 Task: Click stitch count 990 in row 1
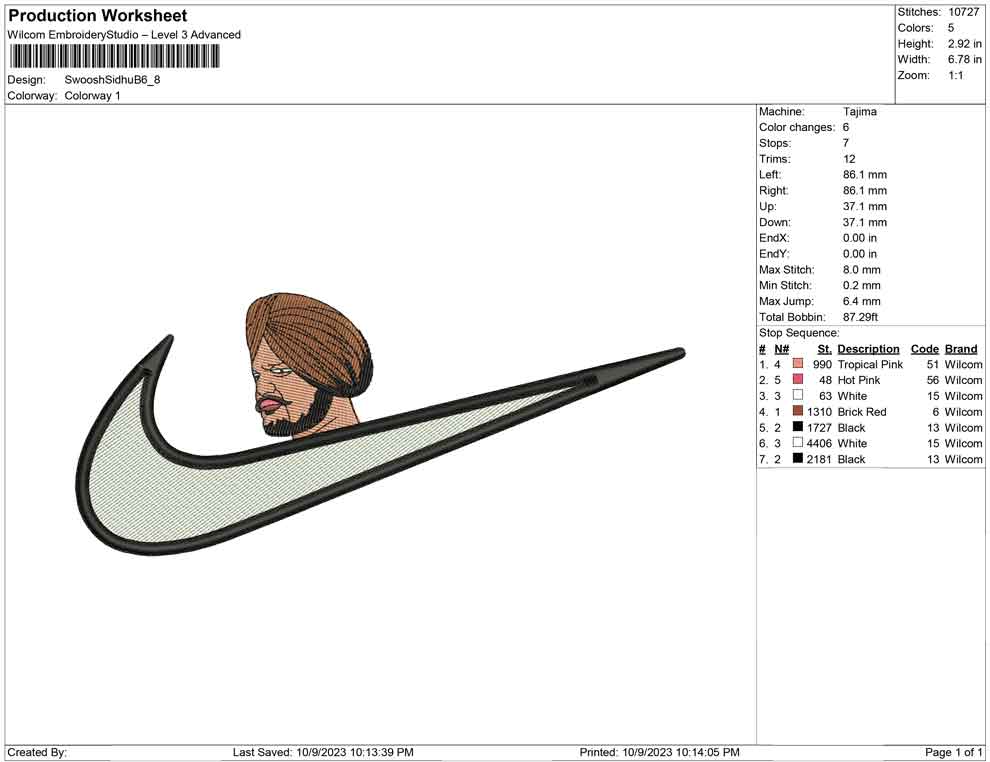pos(822,364)
